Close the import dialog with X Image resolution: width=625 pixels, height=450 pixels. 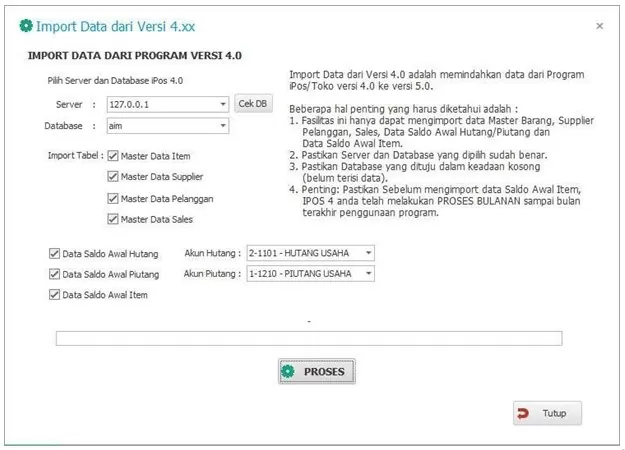coord(599,26)
